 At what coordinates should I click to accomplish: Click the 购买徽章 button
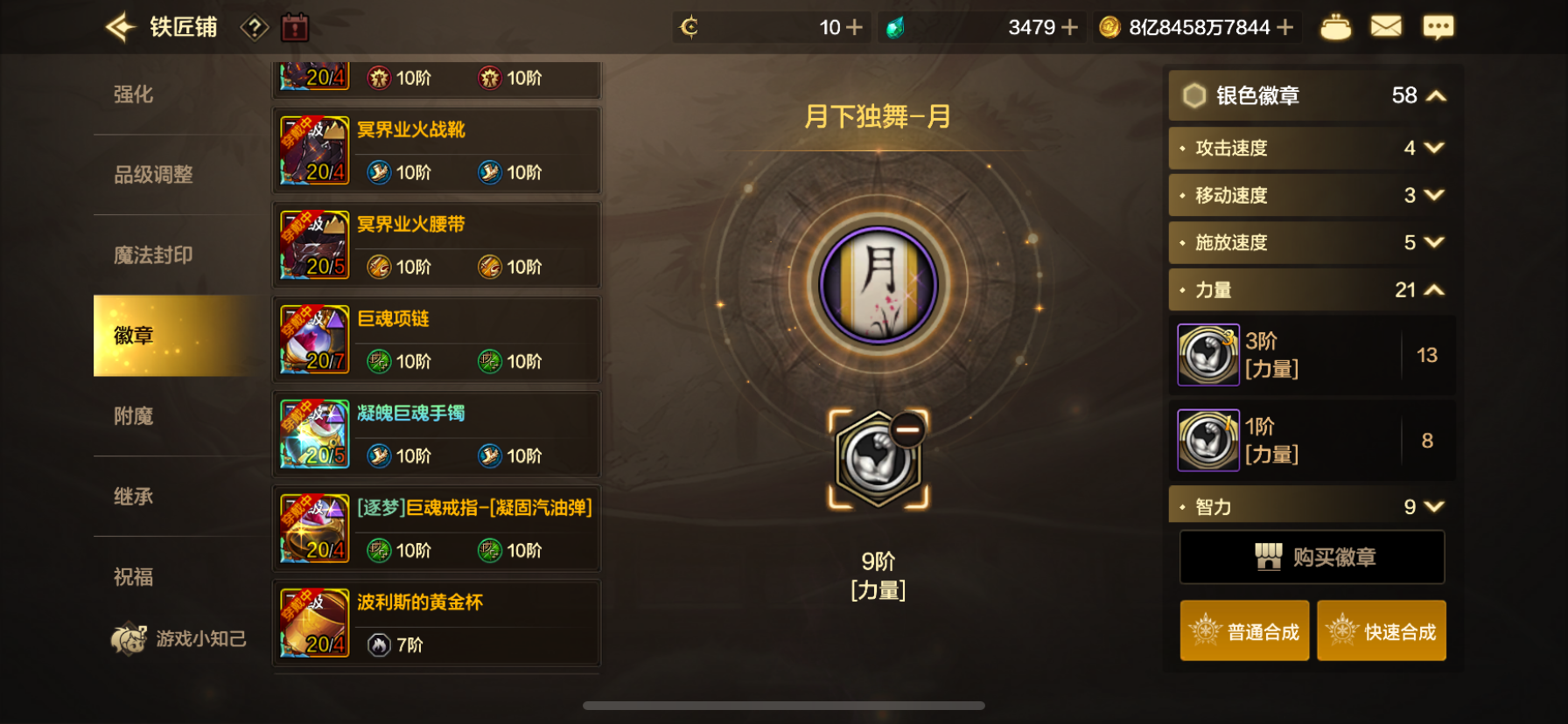[x=1312, y=557]
